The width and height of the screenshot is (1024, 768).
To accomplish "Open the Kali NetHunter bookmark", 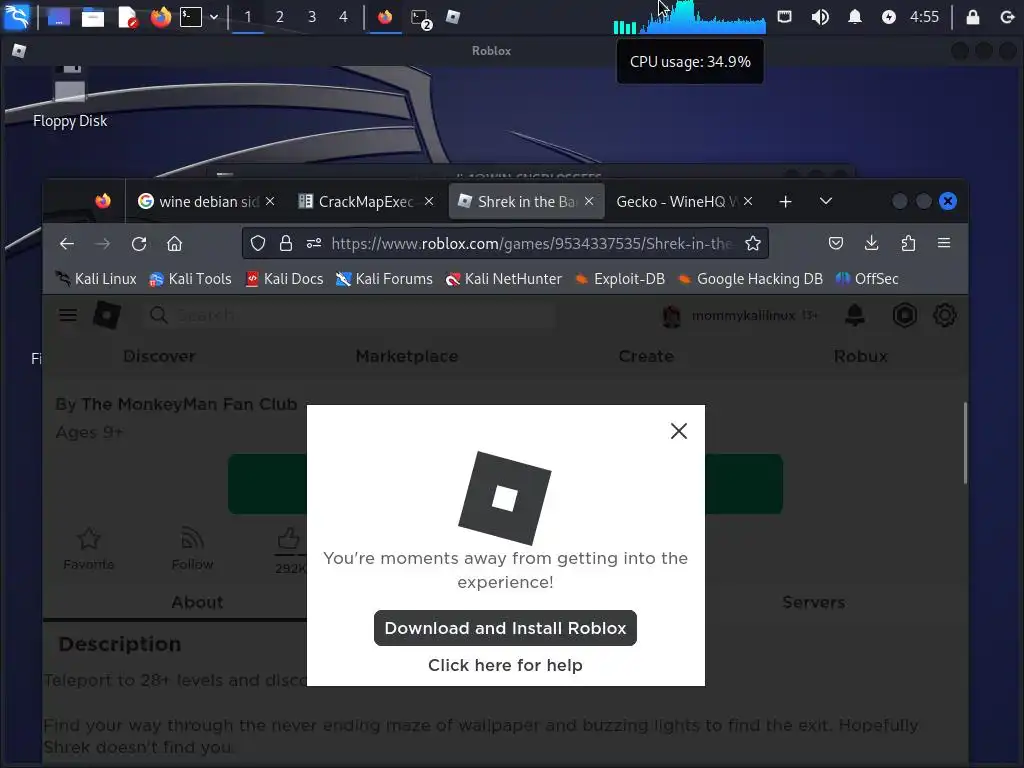I will point(504,279).
